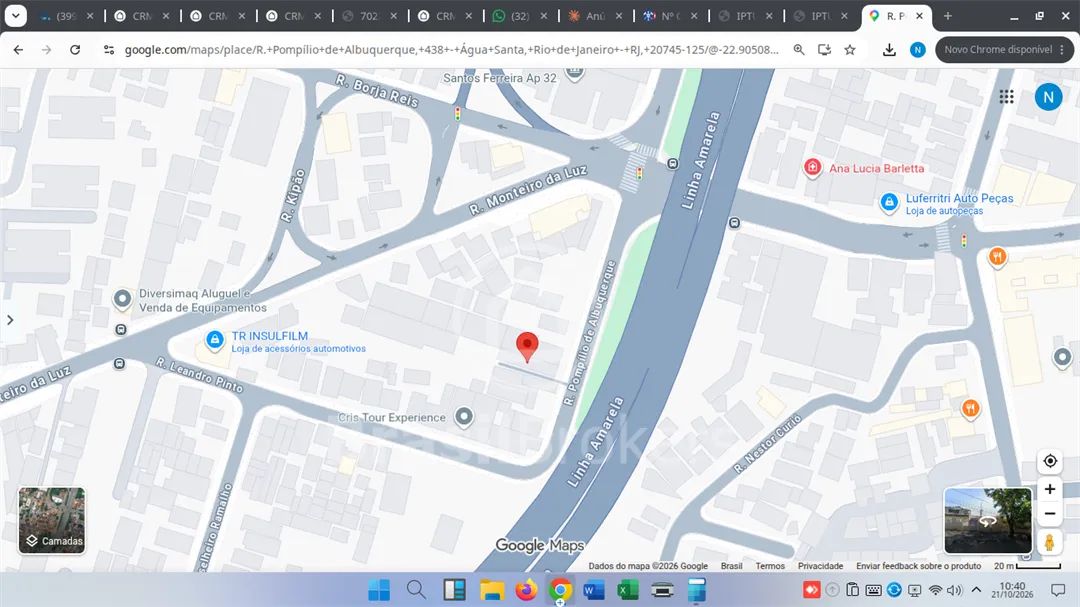Expand the collapsed side panel

pos(10,320)
